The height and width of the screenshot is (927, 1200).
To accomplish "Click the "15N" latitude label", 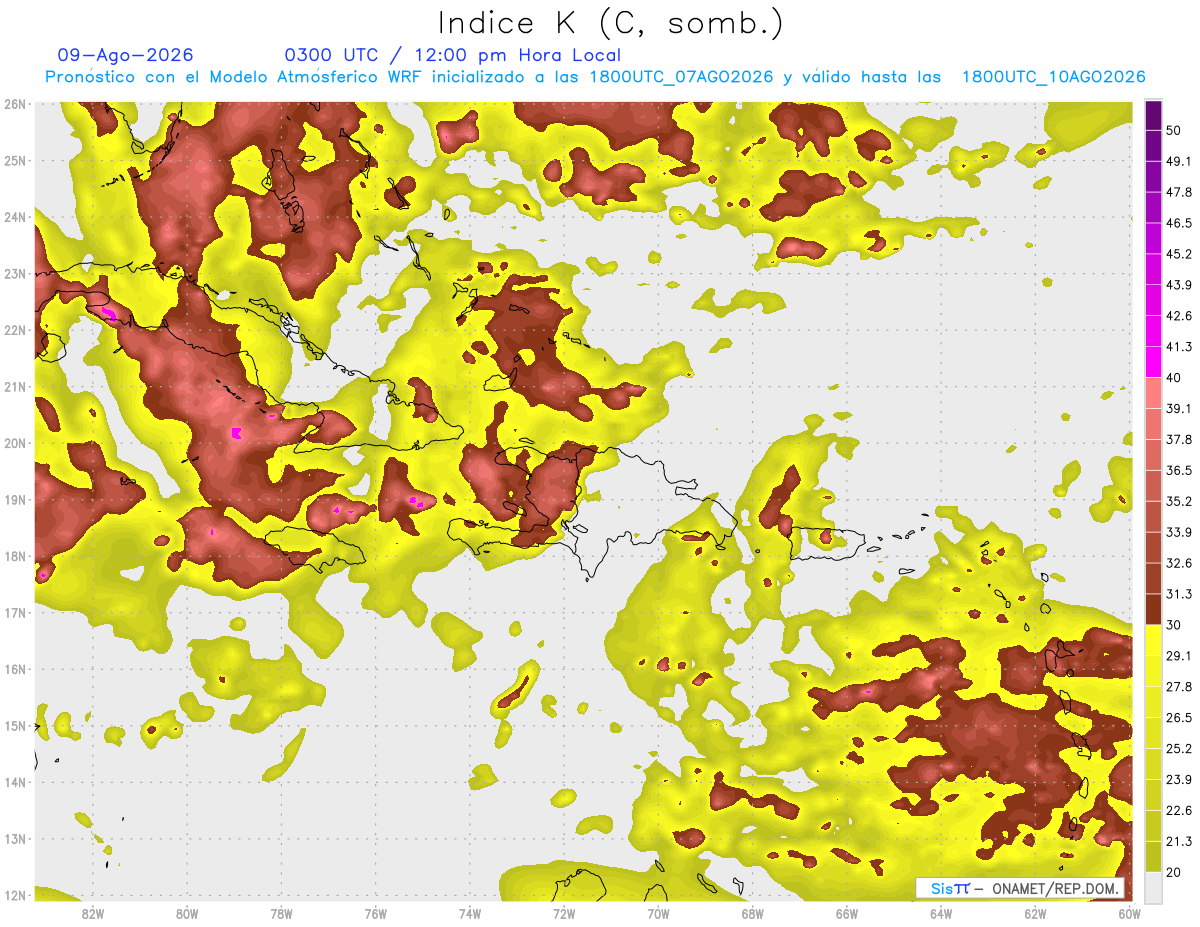I will (15, 726).
